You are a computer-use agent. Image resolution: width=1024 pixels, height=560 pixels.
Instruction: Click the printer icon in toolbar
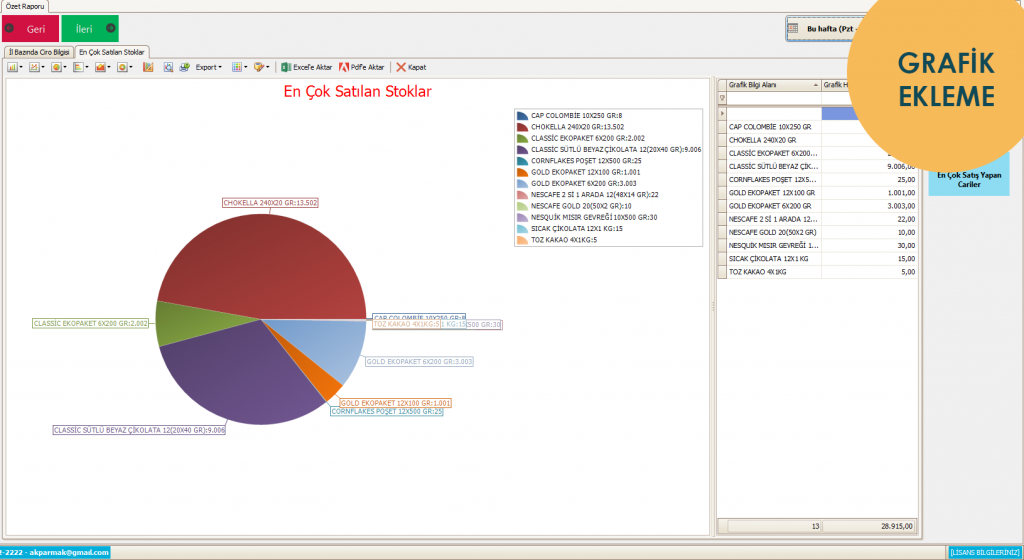pyautogui.click(x=185, y=67)
